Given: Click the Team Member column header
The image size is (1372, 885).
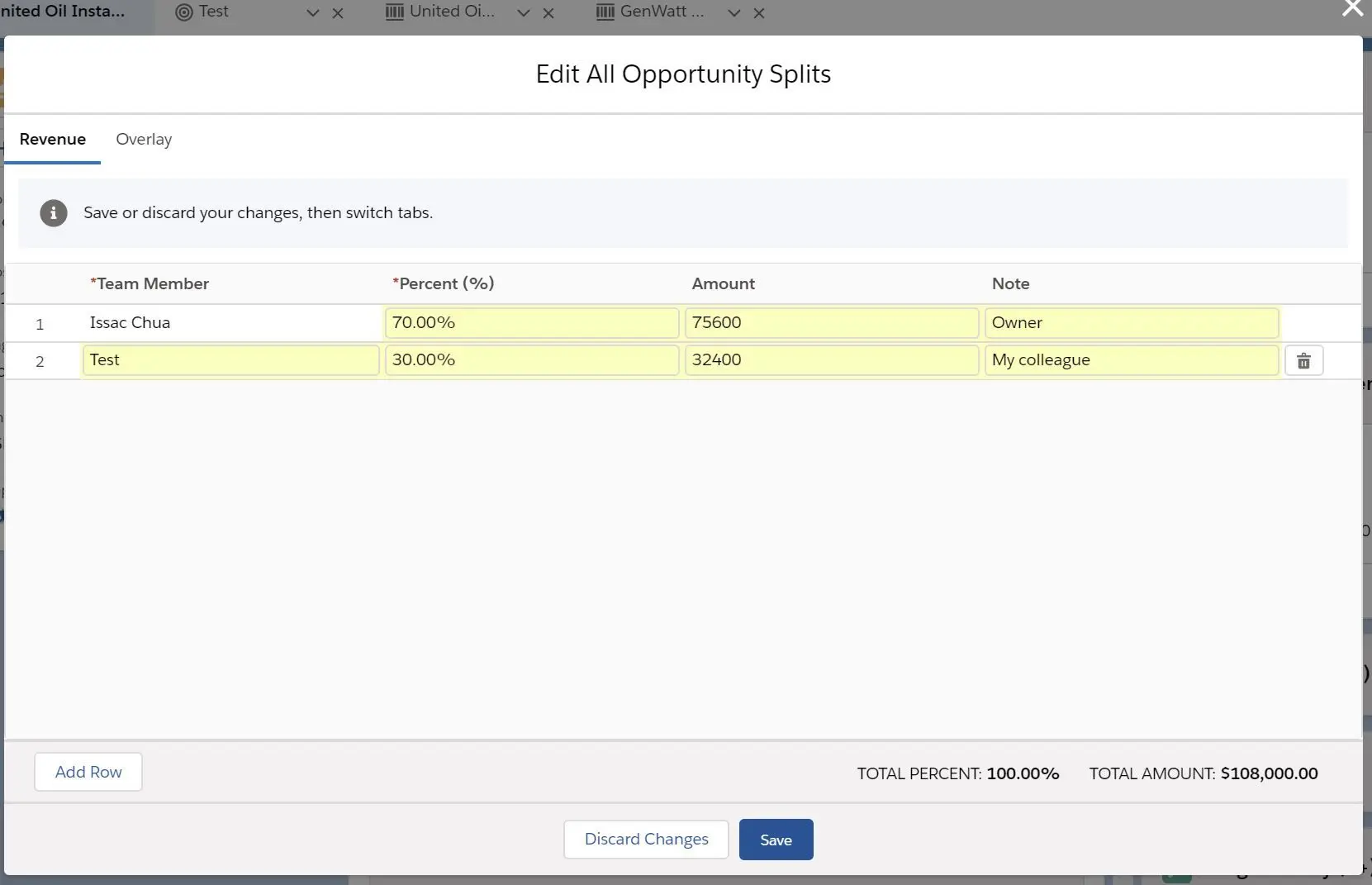Looking at the screenshot, I should tap(150, 284).
